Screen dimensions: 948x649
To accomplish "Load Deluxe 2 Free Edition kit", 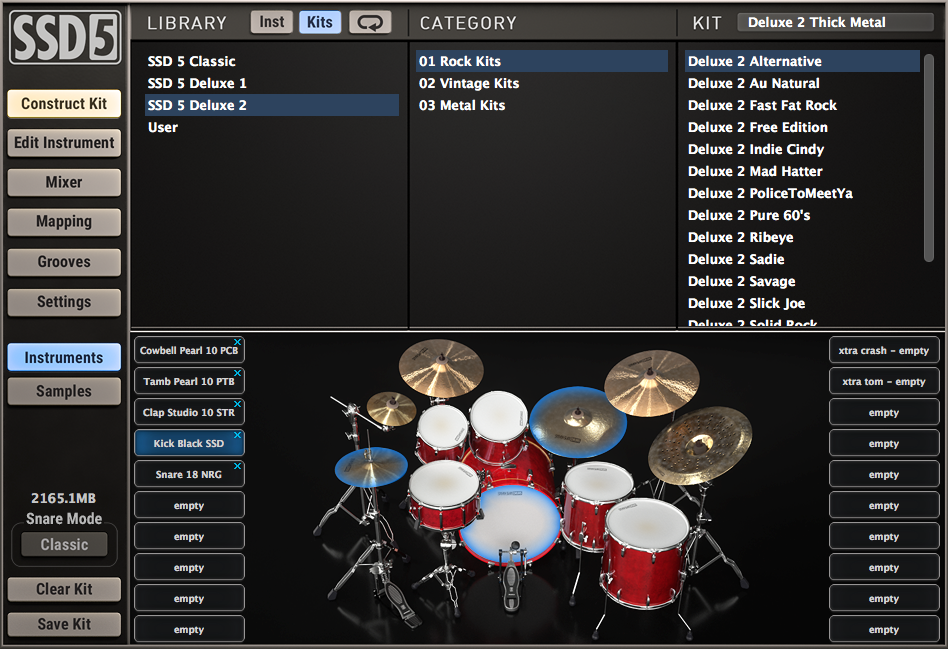I will [x=802, y=127].
